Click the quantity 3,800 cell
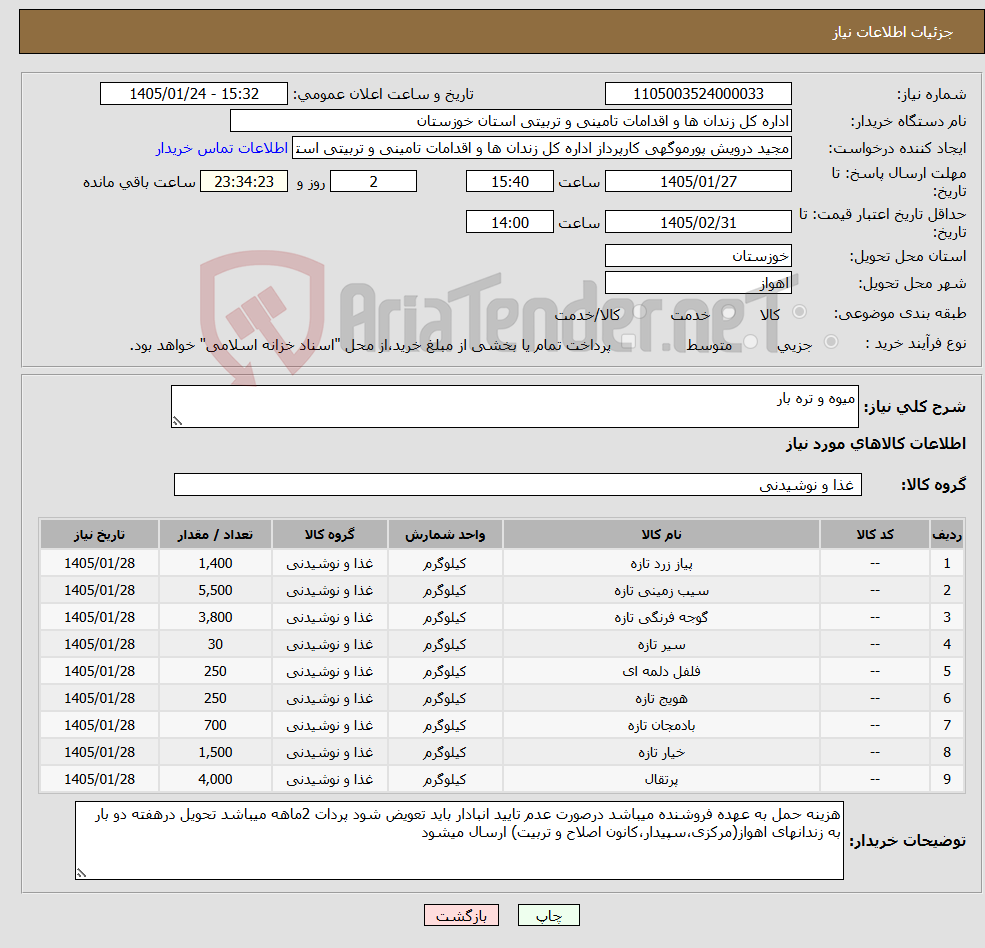 (215, 618)
